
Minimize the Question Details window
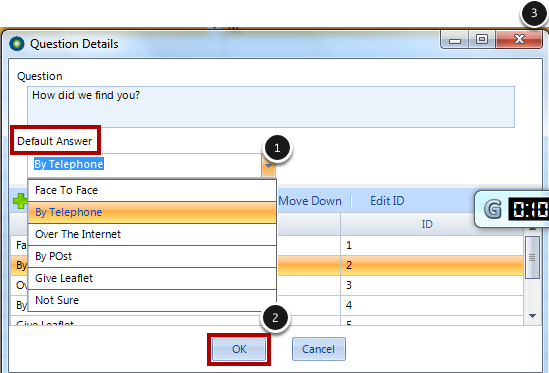tap(454, 40)
